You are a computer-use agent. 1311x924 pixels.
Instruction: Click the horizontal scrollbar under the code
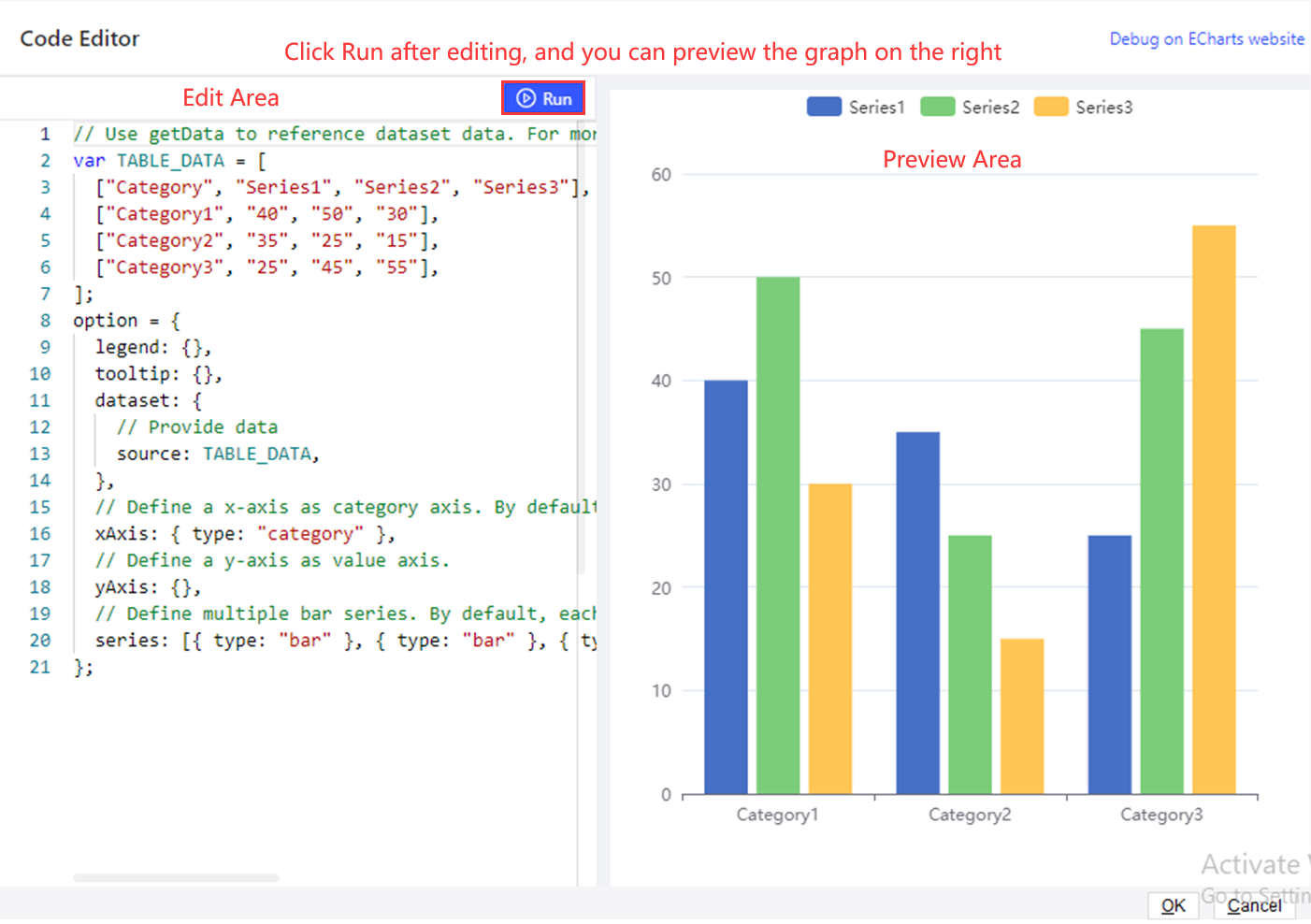176,878
